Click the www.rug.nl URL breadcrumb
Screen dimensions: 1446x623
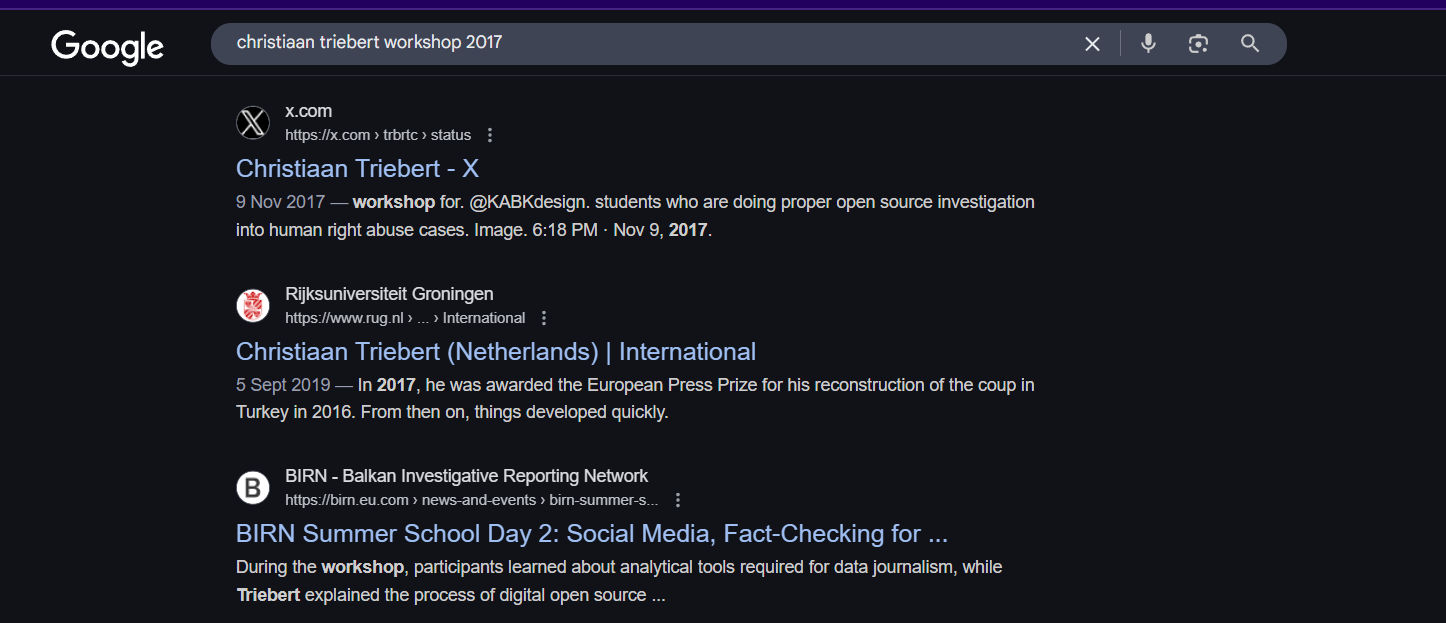(405, 318)
